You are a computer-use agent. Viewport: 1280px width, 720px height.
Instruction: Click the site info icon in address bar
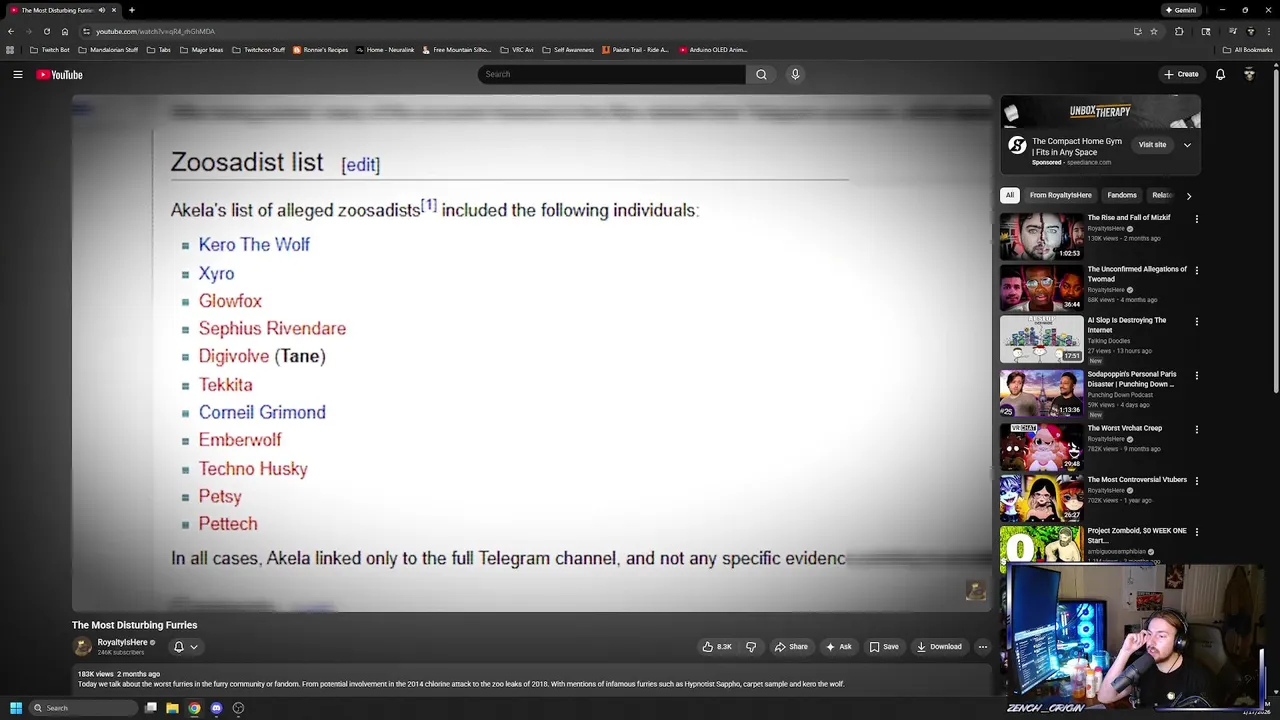[86, 31]
